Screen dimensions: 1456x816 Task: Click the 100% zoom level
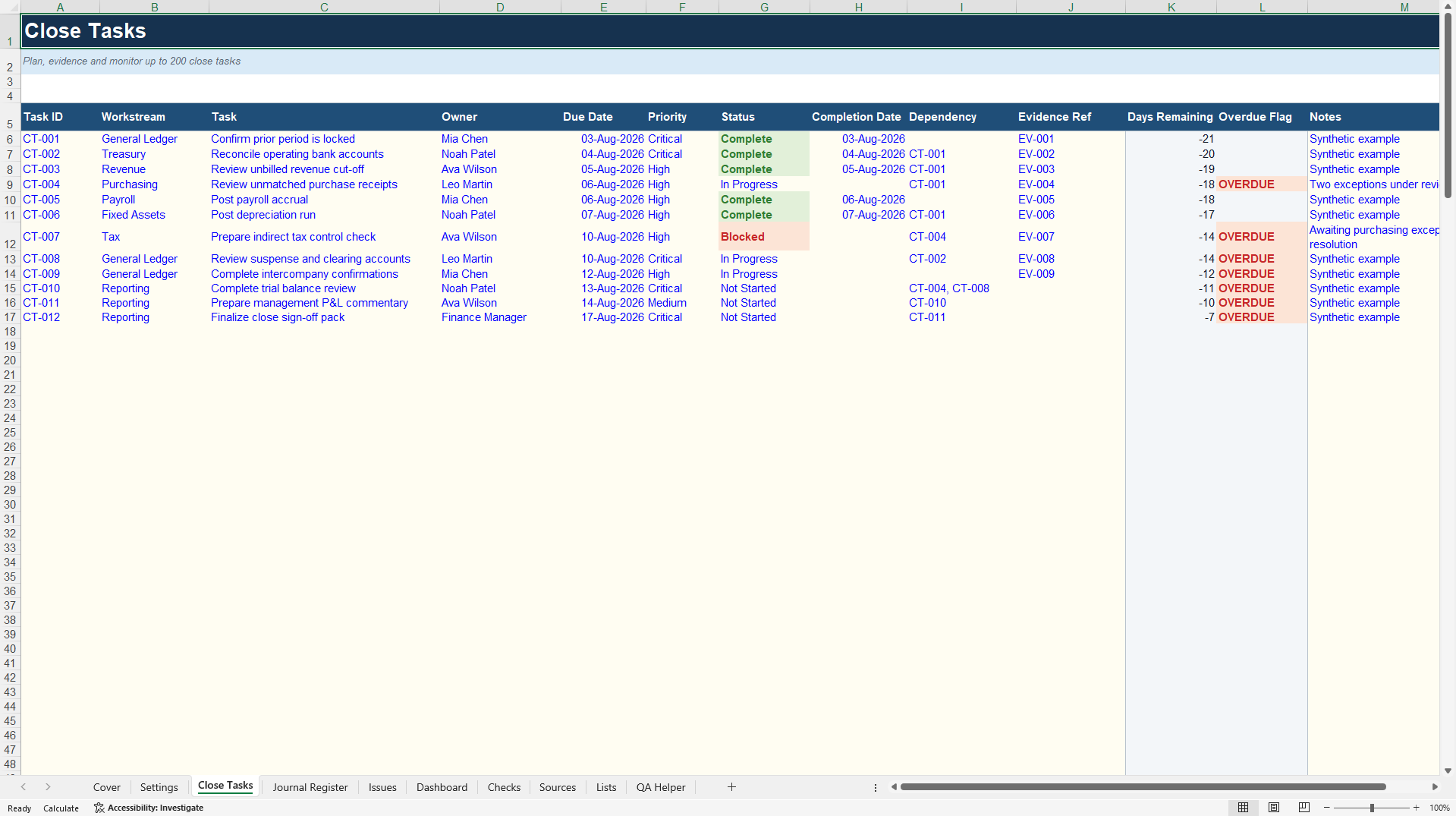click(1439, 808)
